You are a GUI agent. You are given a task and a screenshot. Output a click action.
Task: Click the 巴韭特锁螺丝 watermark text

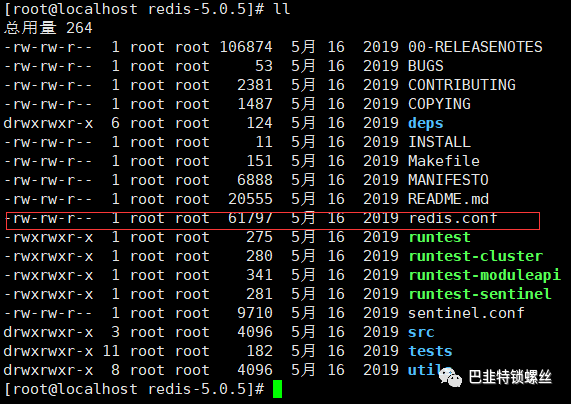coord(510,377)
